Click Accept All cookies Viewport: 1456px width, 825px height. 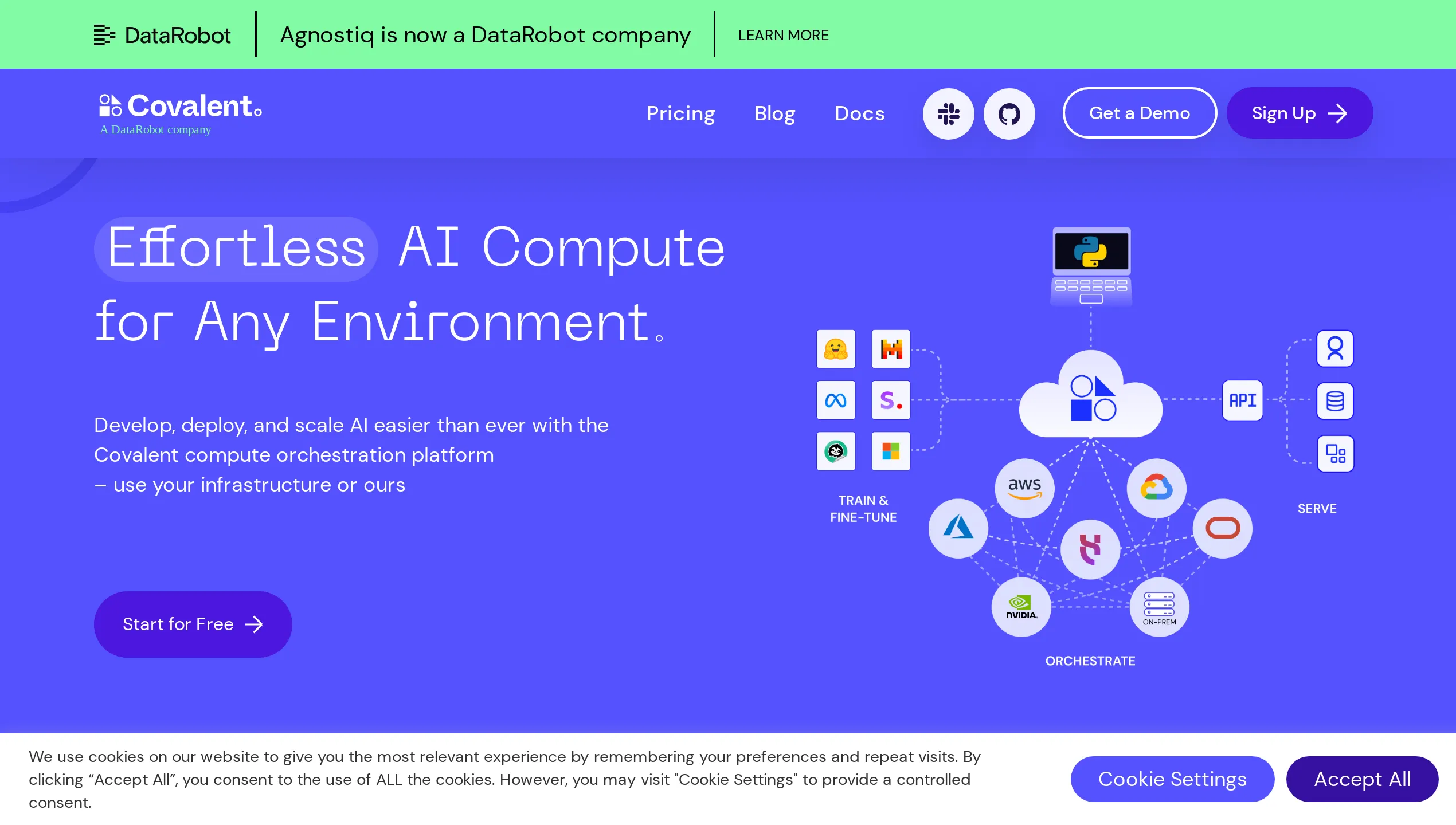[1362, 779]
